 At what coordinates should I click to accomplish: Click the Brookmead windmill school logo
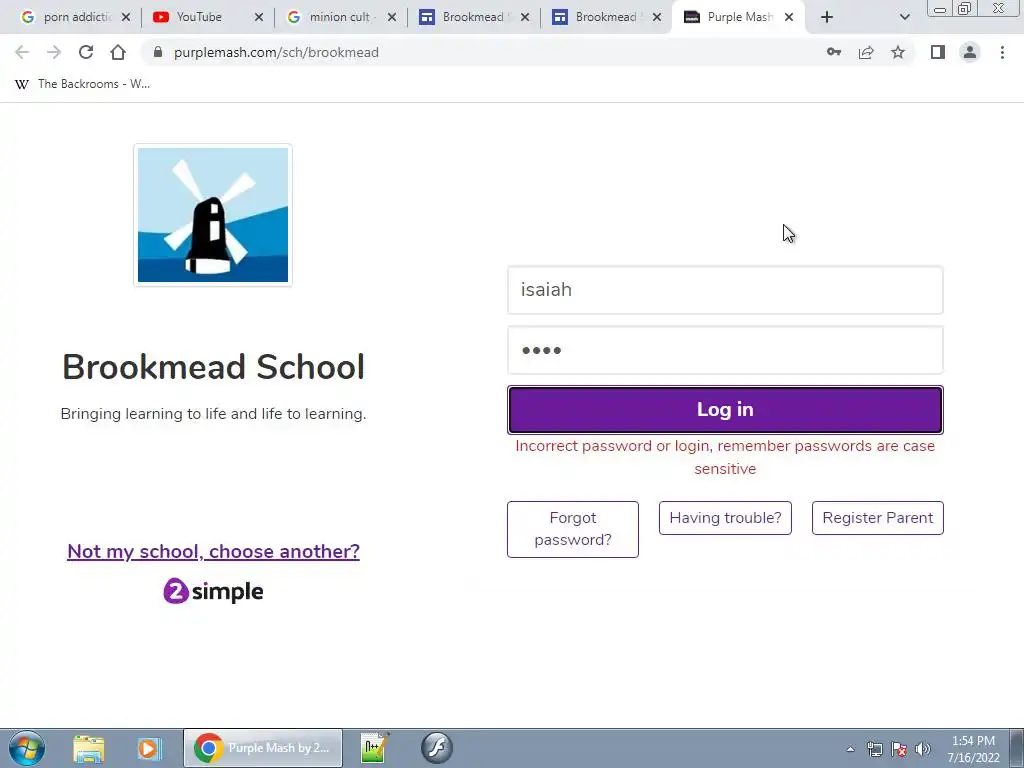213,215
